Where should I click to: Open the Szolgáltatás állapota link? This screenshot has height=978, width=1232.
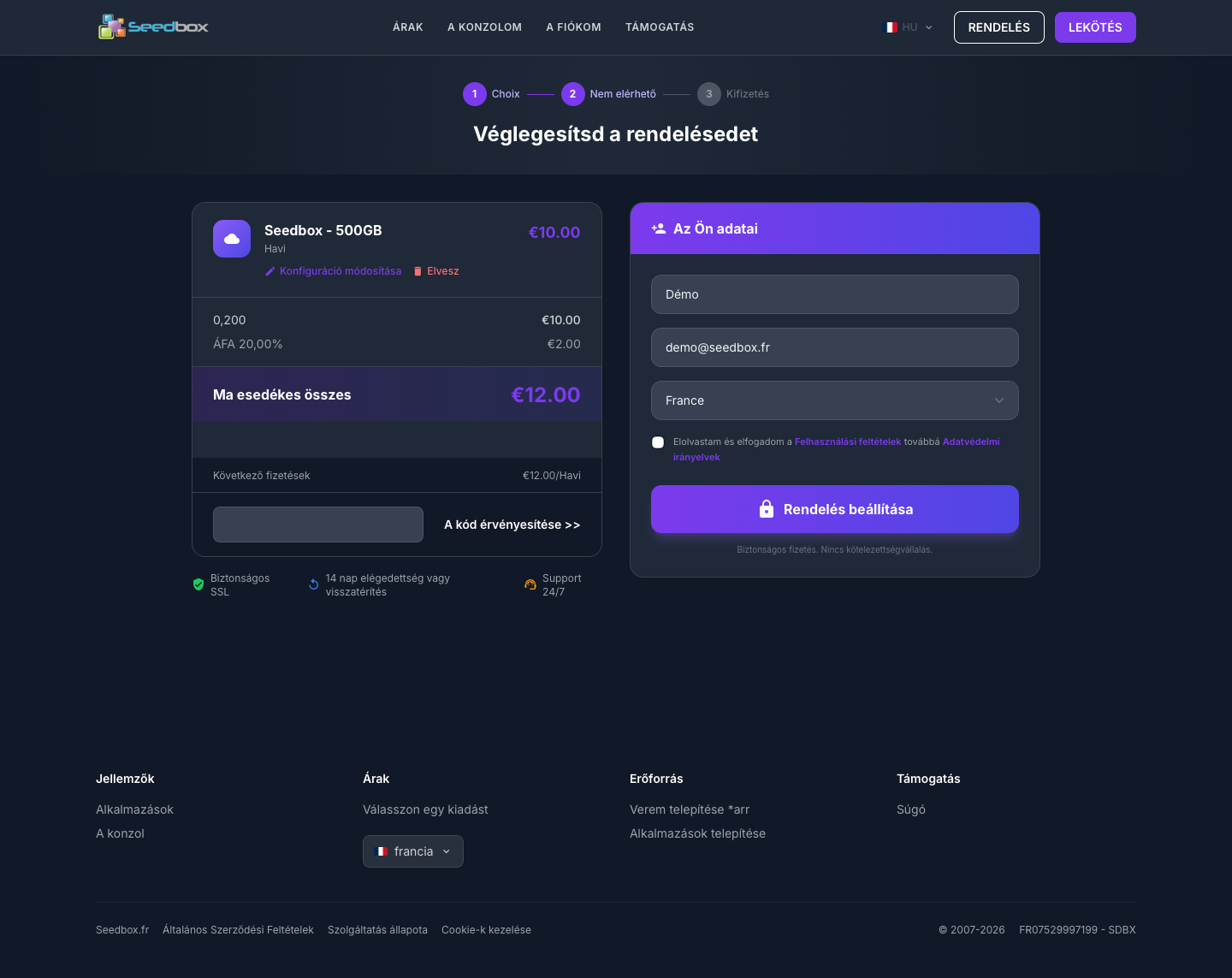377,930
